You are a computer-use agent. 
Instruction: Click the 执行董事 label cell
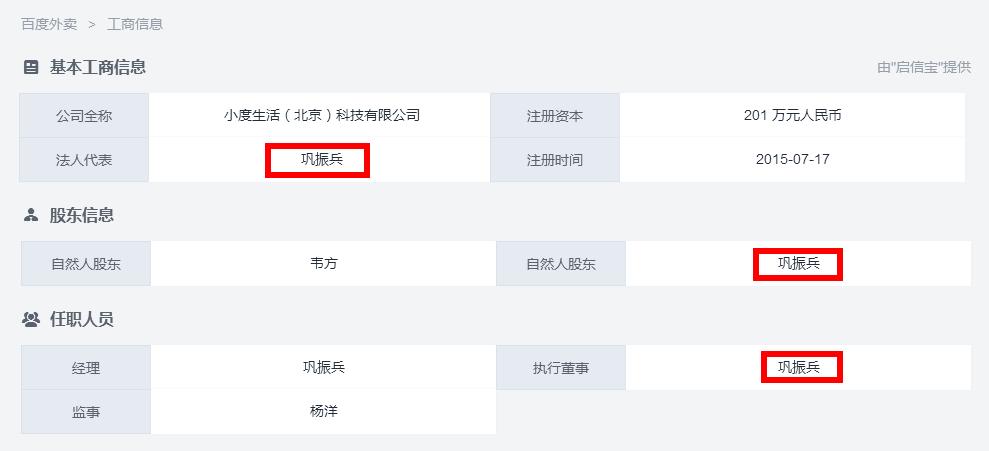coord(561,367)
